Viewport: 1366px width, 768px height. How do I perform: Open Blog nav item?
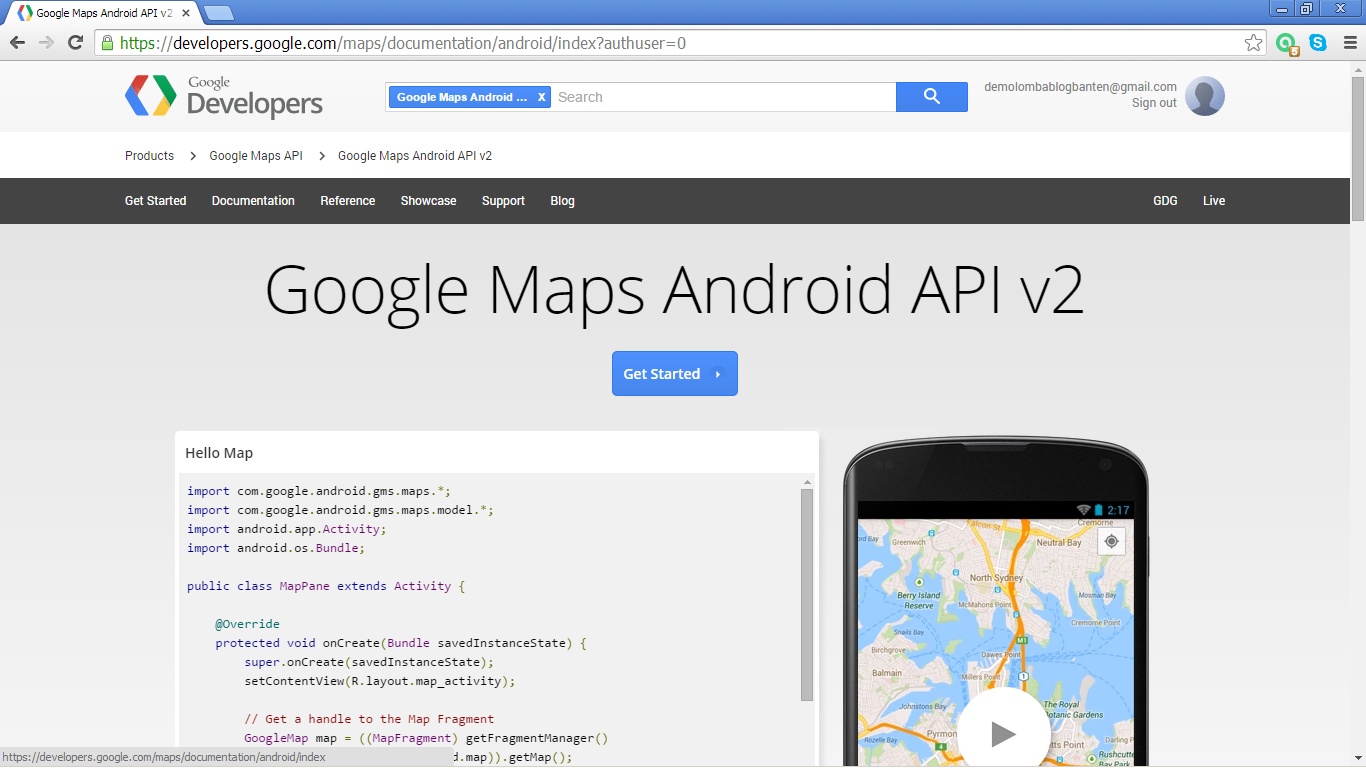(x=563, y=201)
